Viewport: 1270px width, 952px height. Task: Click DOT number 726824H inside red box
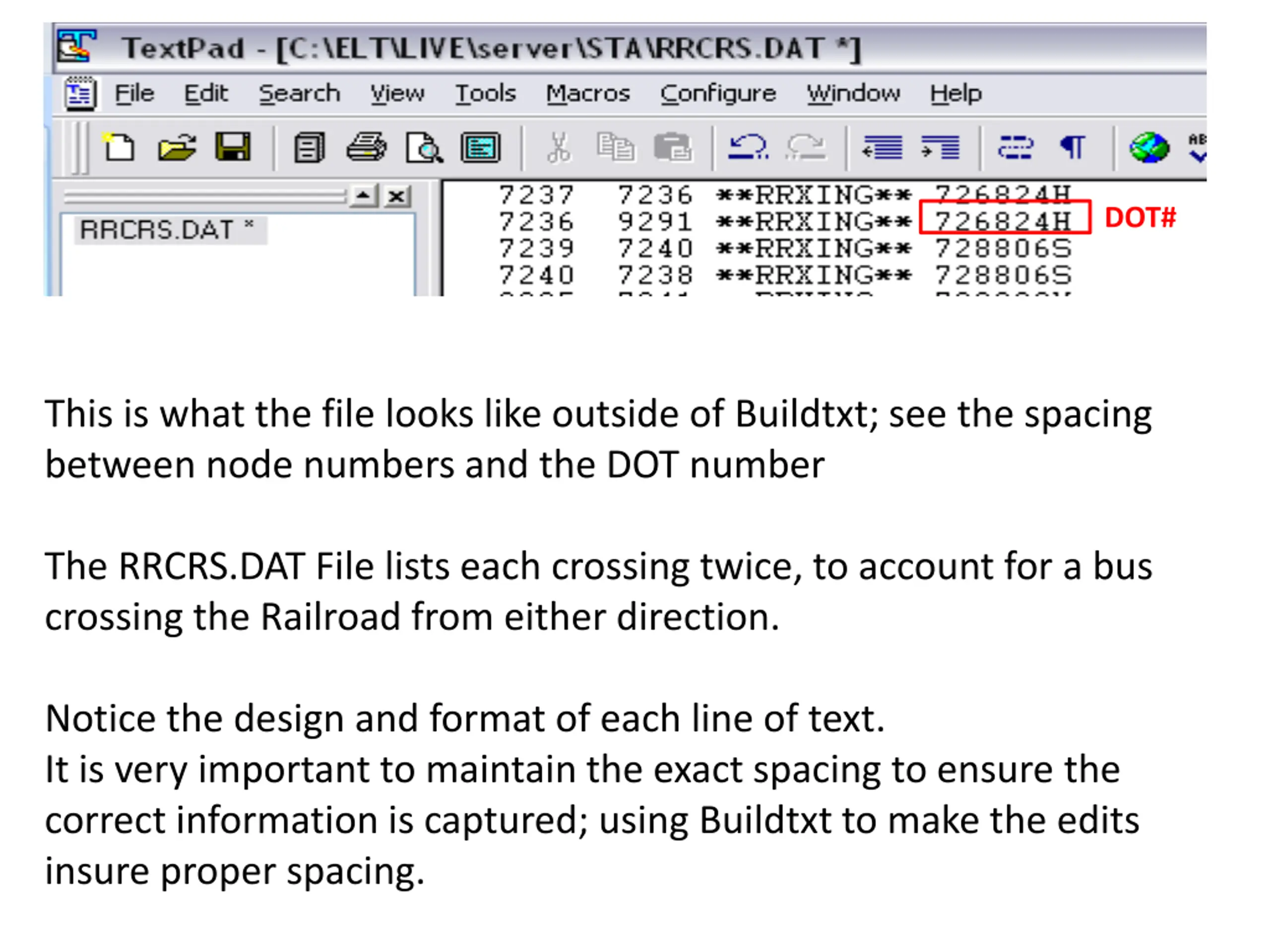(x=1003, y=221)
